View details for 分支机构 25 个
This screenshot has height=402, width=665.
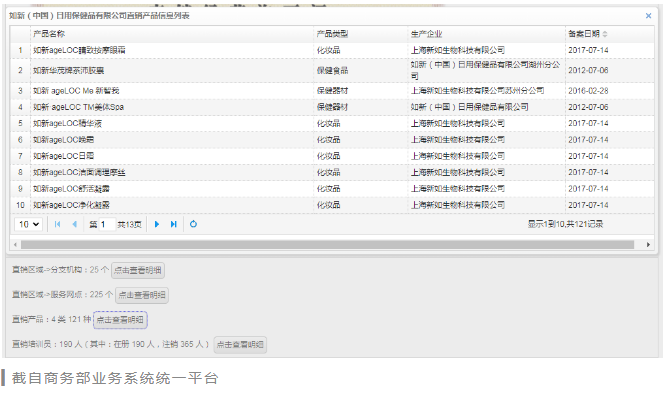pos(138,271)
